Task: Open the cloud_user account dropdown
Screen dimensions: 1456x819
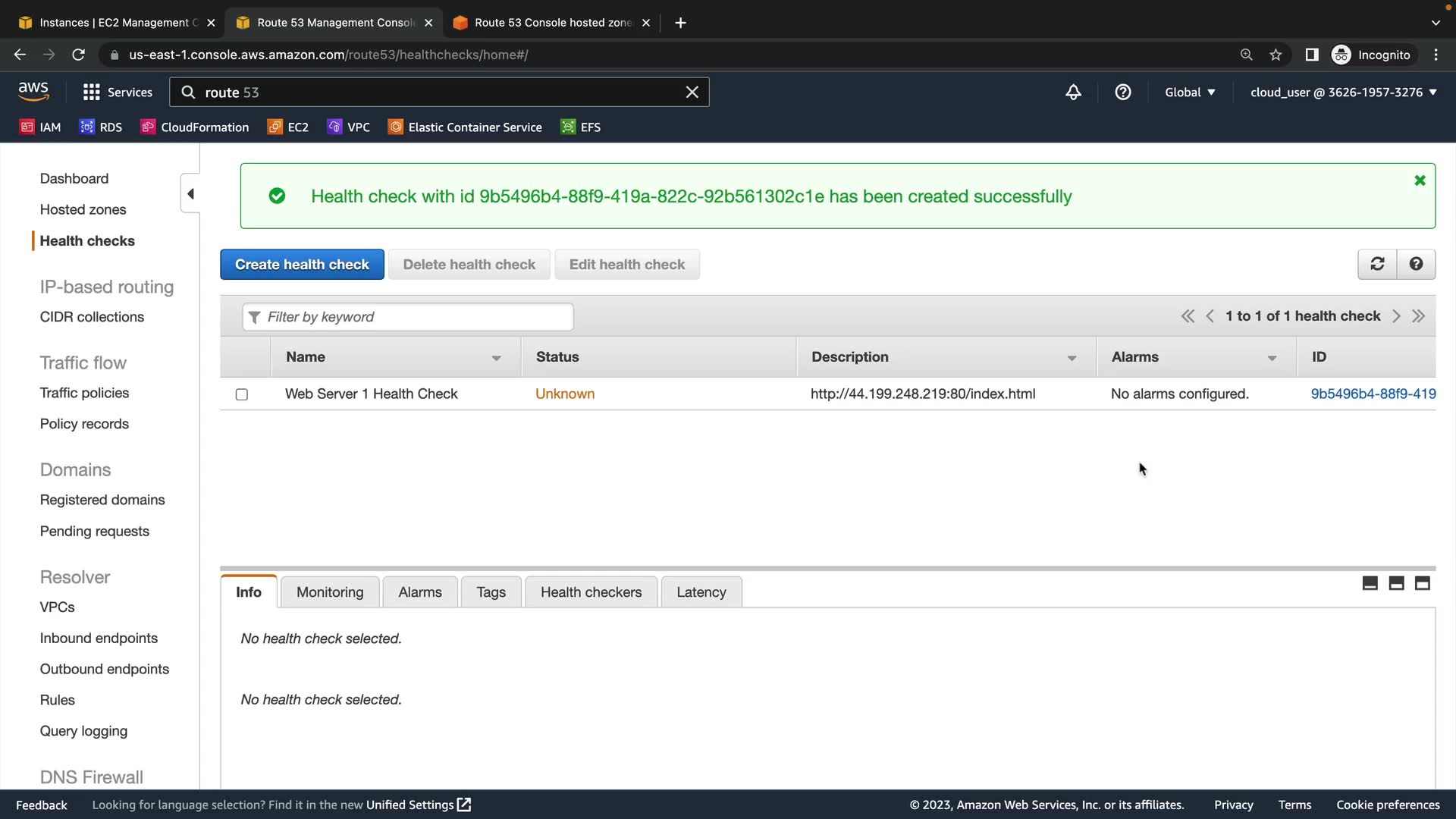Action: coord(1343,93)
